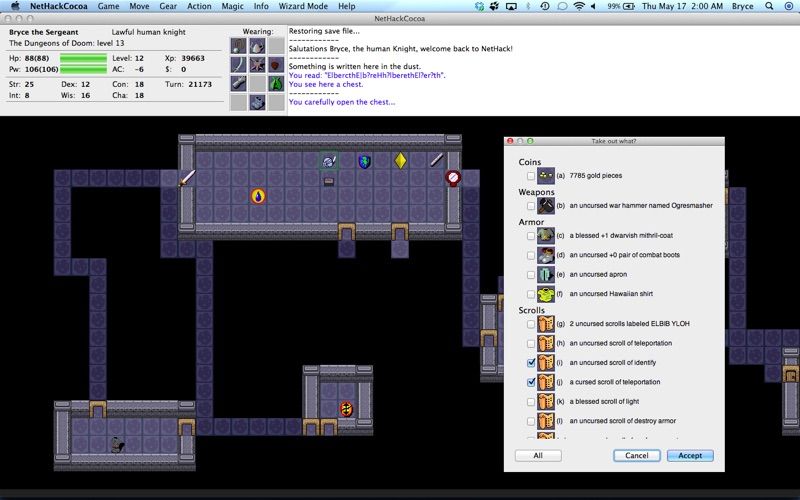Click the combat boots icon in the dialog
The height and width of the screenshot is (500, 800).
(x=546, y=255)
